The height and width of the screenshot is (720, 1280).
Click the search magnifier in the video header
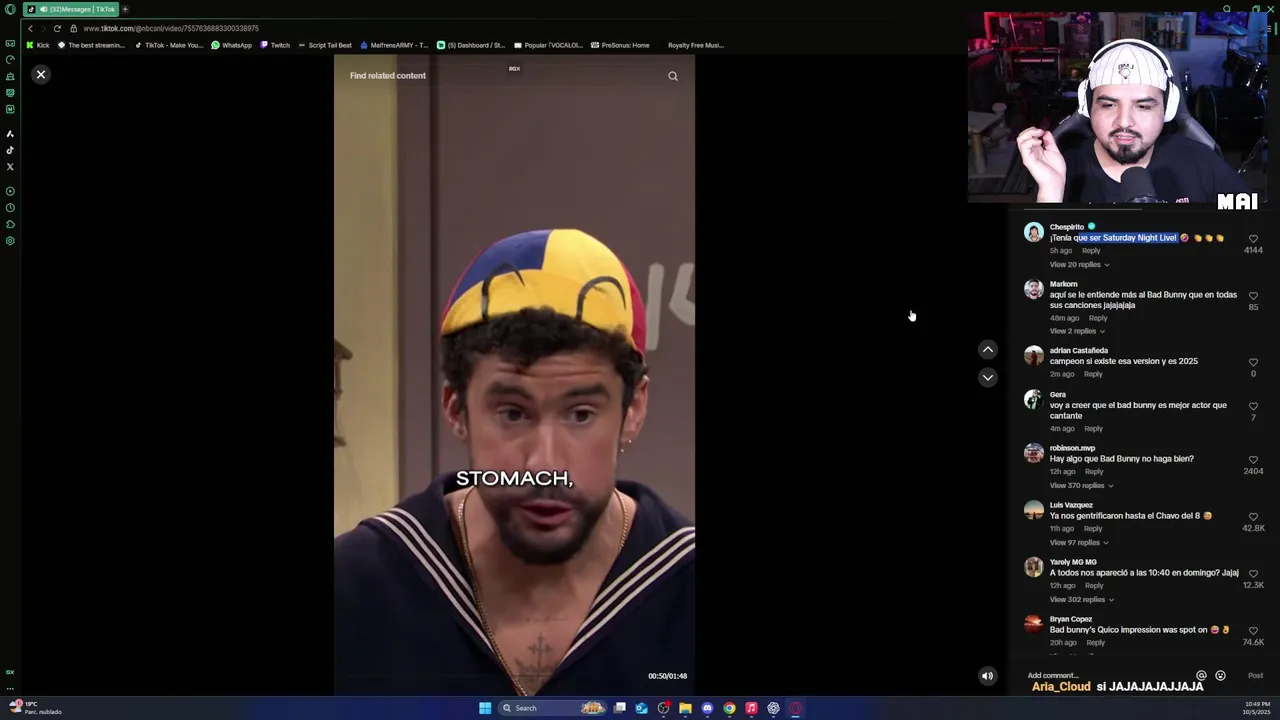673,76
